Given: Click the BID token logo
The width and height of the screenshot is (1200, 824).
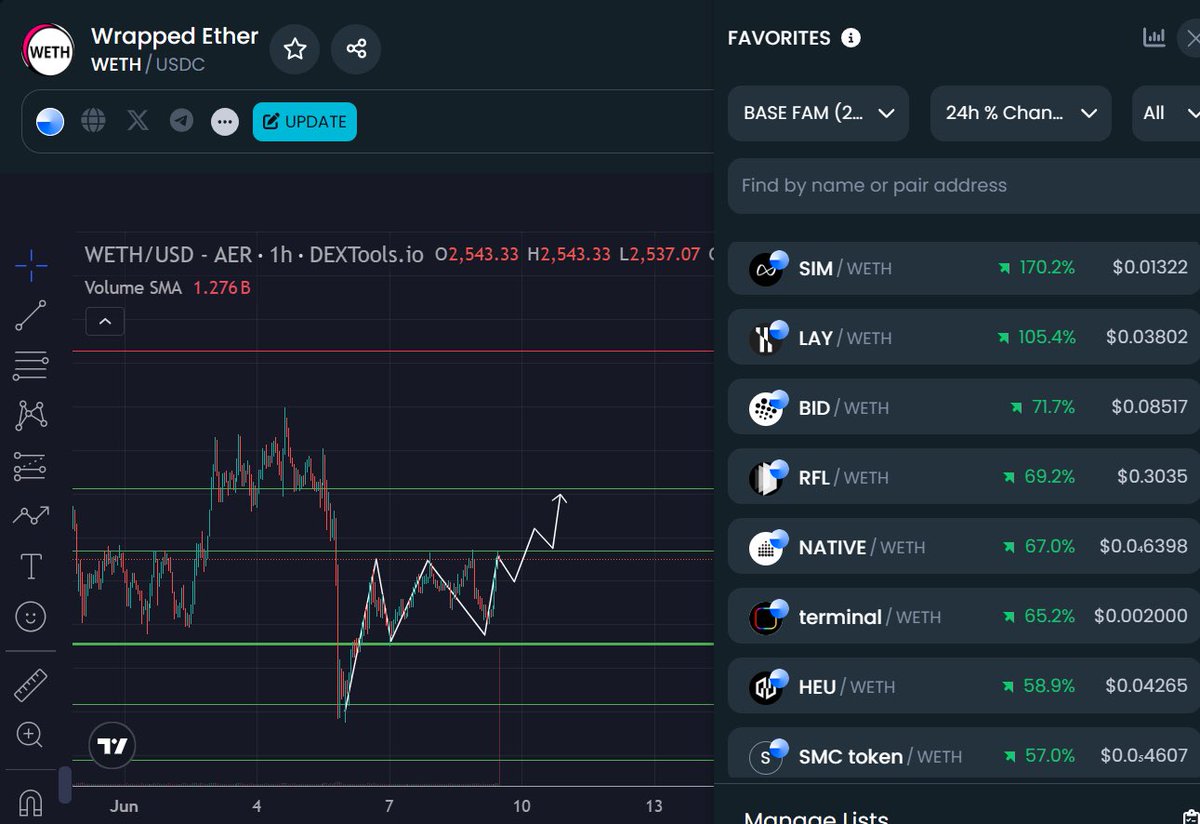Looking at the screenshot, I should (766, 408).
